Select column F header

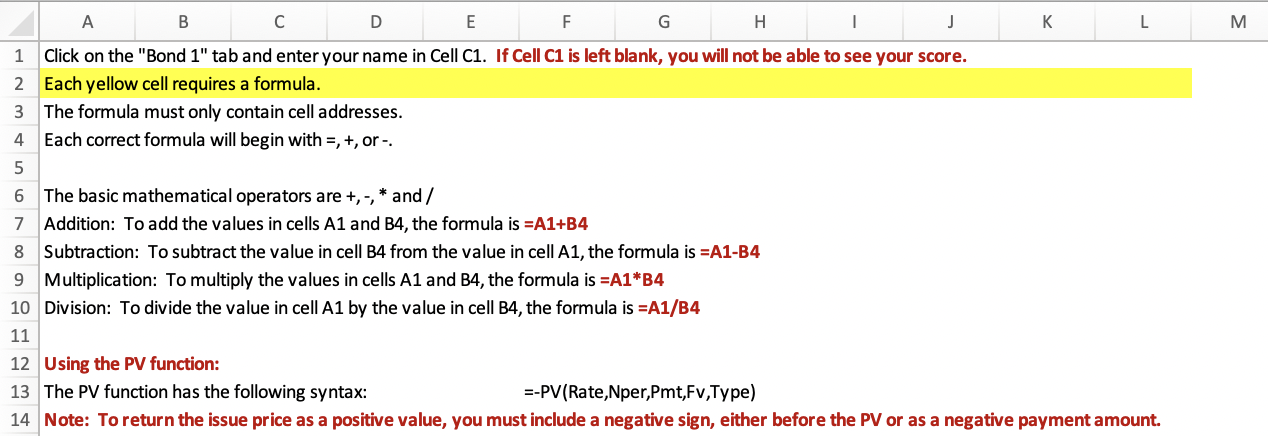pos(567,19)
